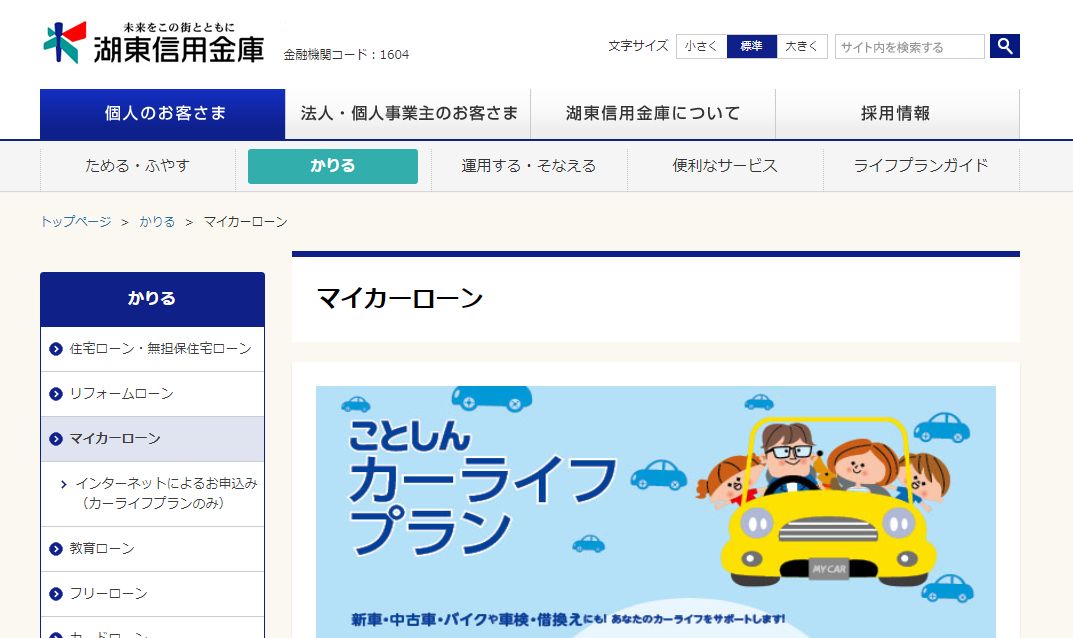This screenshot has width=1073, height=638.
Task: Open フリーローン sidebar link
Action: pyautogui.click(x=152, y=594)
